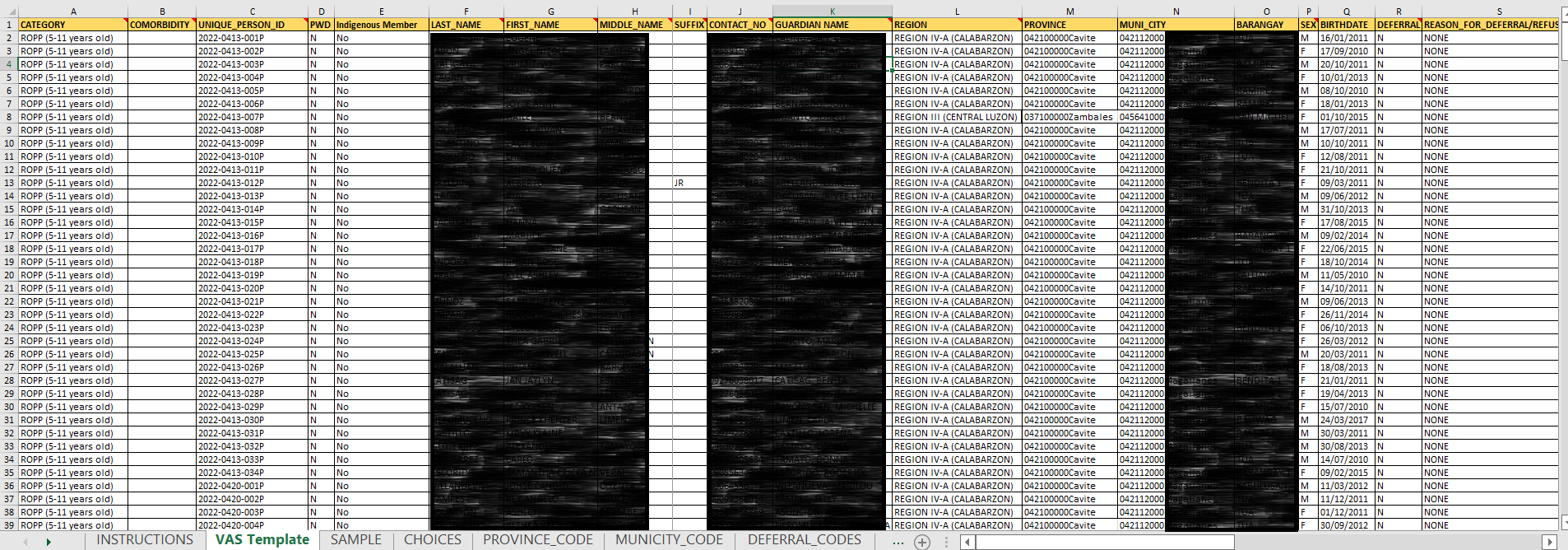Click the BIRTHDATE header cell
The width and height of the screenshot is (1568, 550).
(1347, 25)
